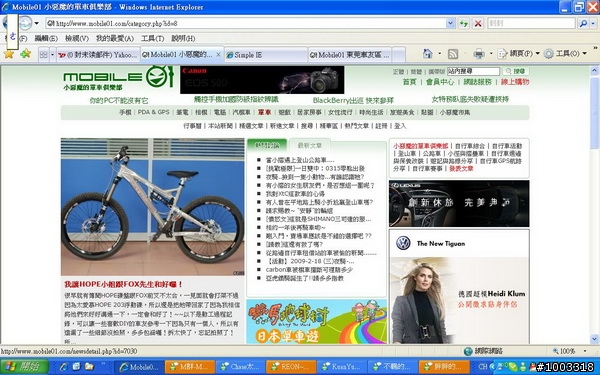Open the 網頁(P) page menu dropdown
Screen dimensions: 600x375
coord(519,54)
